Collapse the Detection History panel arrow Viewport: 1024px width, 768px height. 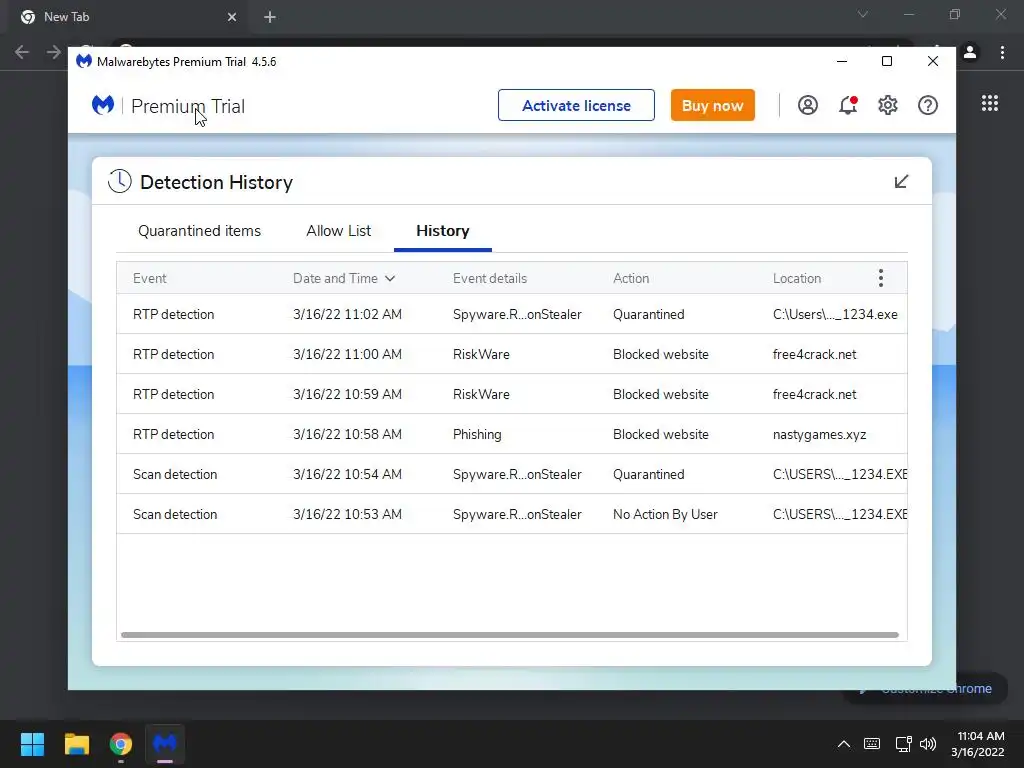coord(901,182)
